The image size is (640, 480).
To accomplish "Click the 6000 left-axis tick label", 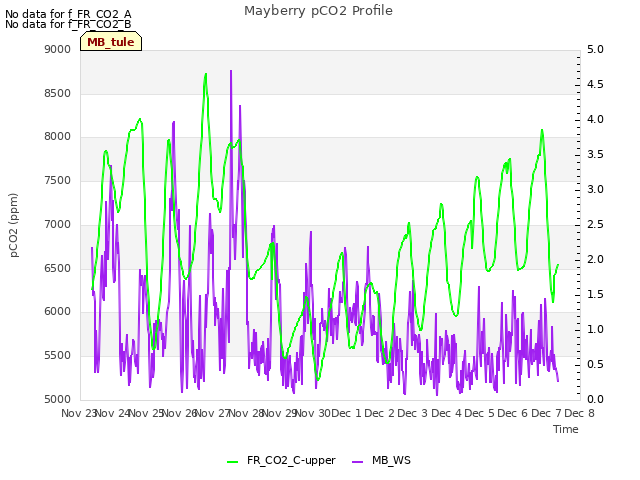I will [58, 311].
